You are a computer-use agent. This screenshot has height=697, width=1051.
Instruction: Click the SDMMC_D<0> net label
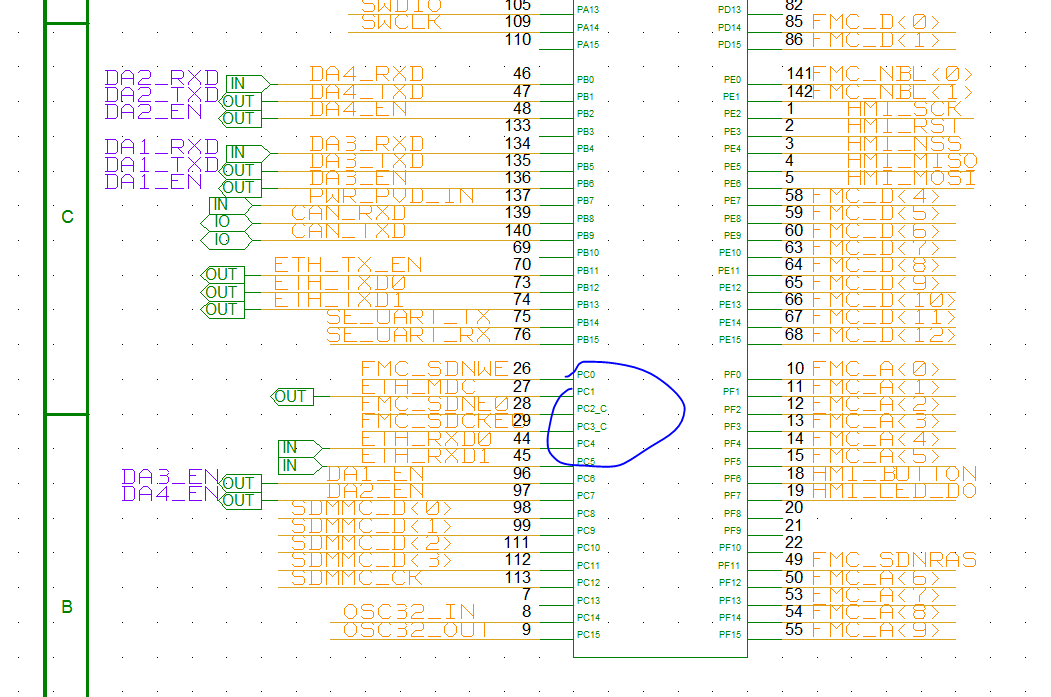click(x=371, y=508)
